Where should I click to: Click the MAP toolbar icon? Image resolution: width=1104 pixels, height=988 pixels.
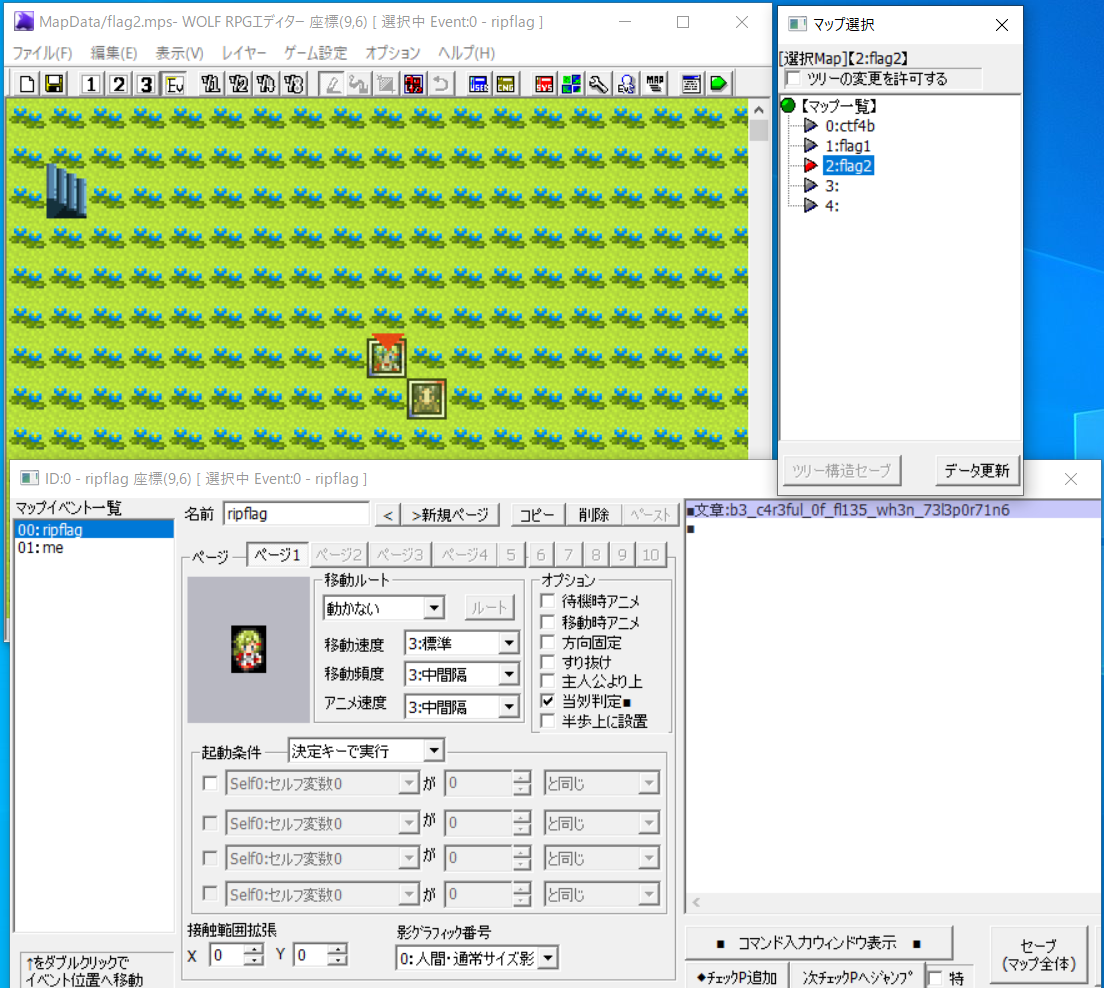click(x=655, y=84)
